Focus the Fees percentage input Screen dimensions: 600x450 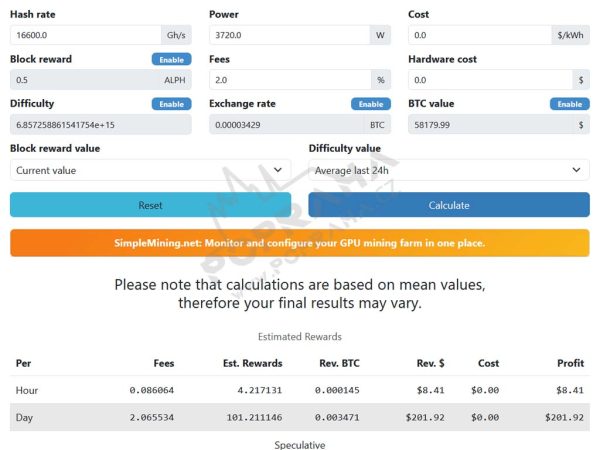tap(284, 79)
